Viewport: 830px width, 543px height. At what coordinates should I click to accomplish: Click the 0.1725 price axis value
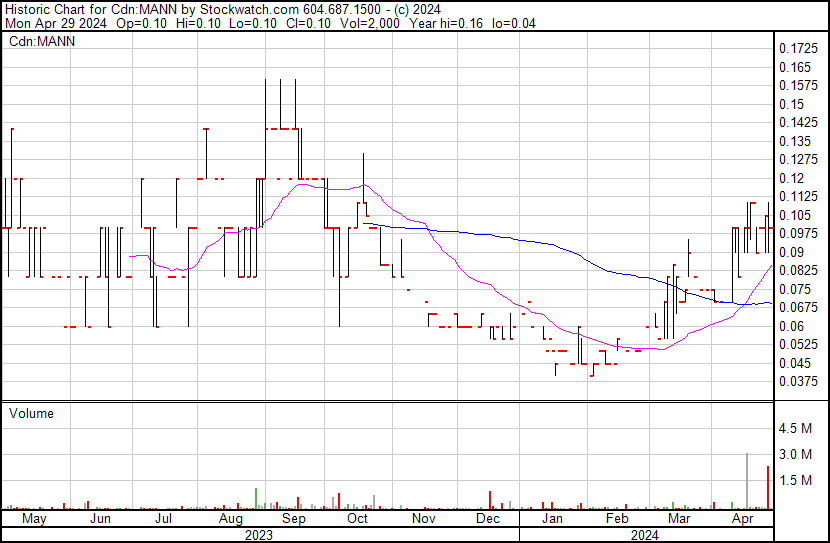[798, 49]
